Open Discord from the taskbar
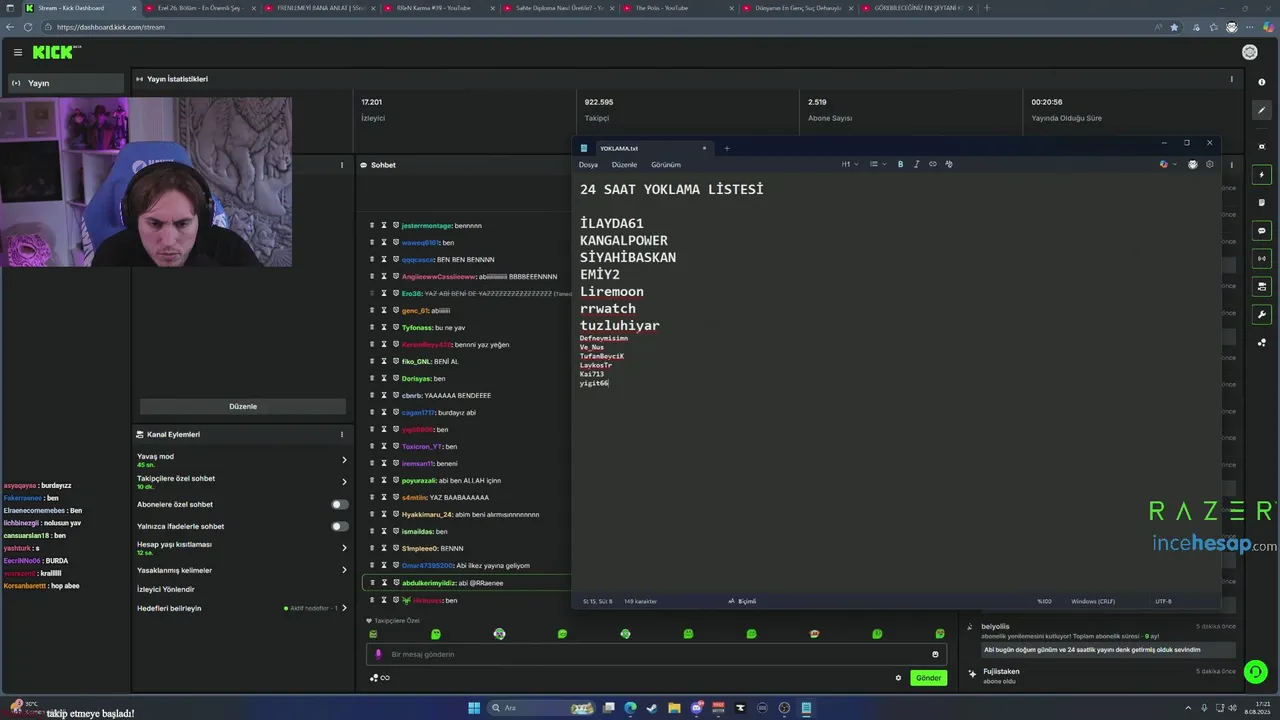Viewport: 1280px width, 720px height. coord(696,708)
